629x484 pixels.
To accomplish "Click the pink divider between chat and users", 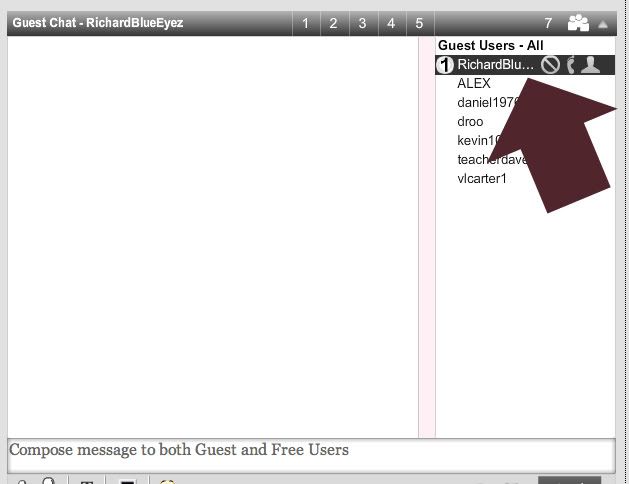I will coord(427,240).
